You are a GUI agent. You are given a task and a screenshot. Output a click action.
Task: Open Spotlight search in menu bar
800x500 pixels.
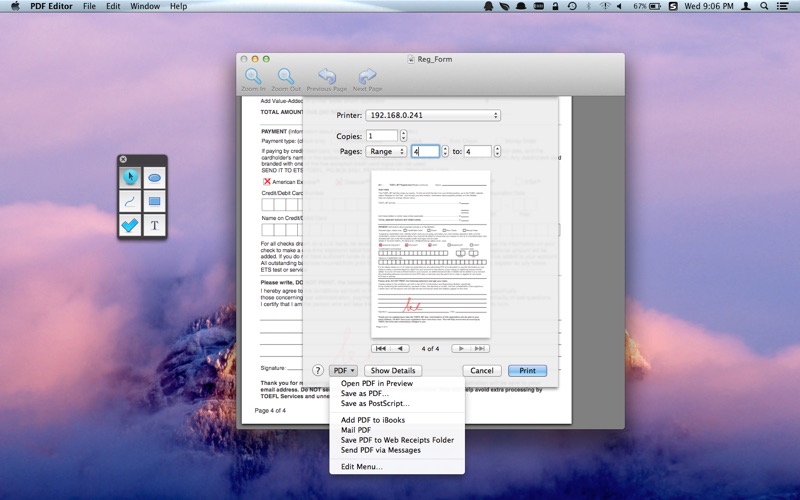pyautogui.click(x=764, y=6)
